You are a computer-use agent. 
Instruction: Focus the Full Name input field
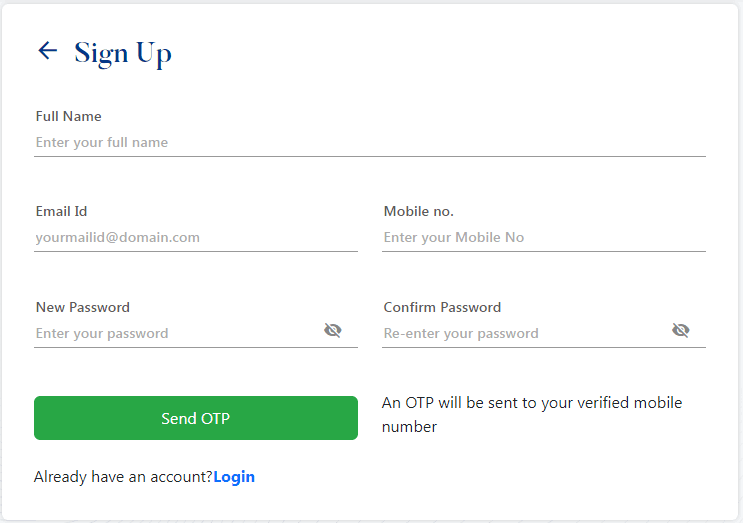point(370,143)
